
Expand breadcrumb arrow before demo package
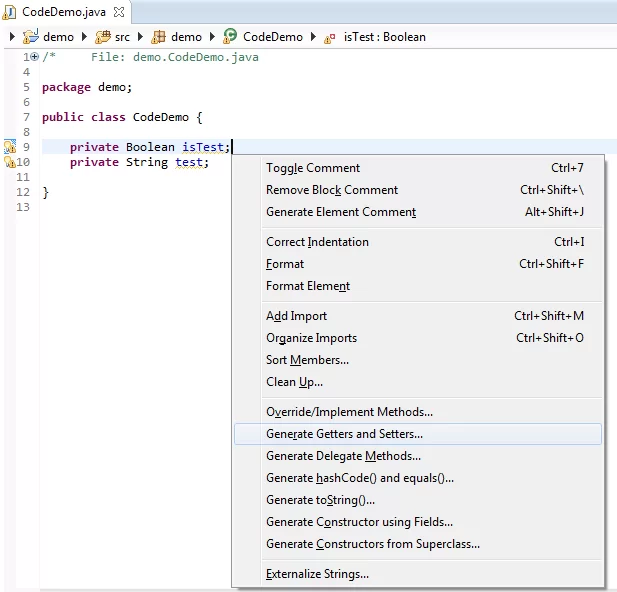[140, 37]
